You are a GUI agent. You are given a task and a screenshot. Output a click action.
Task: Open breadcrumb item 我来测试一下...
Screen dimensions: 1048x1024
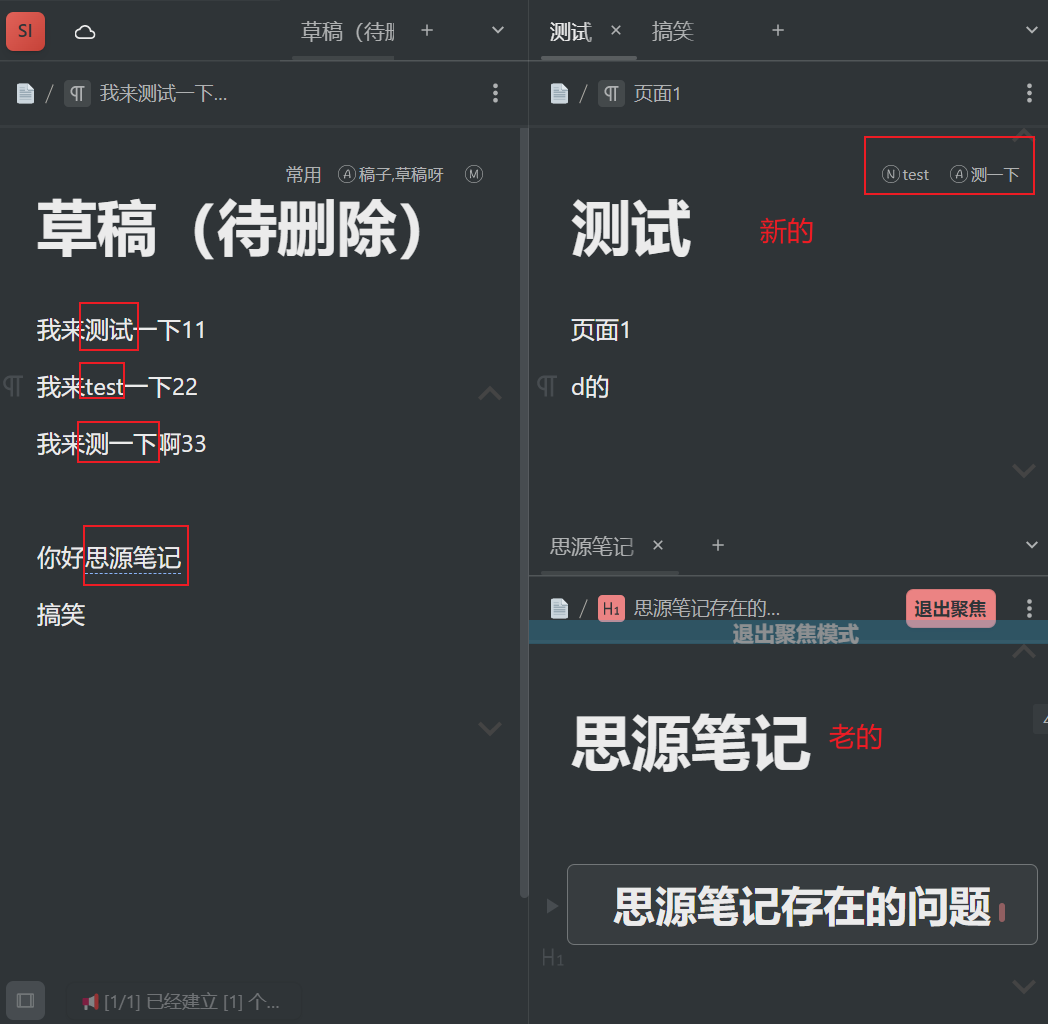coord(163,94)
